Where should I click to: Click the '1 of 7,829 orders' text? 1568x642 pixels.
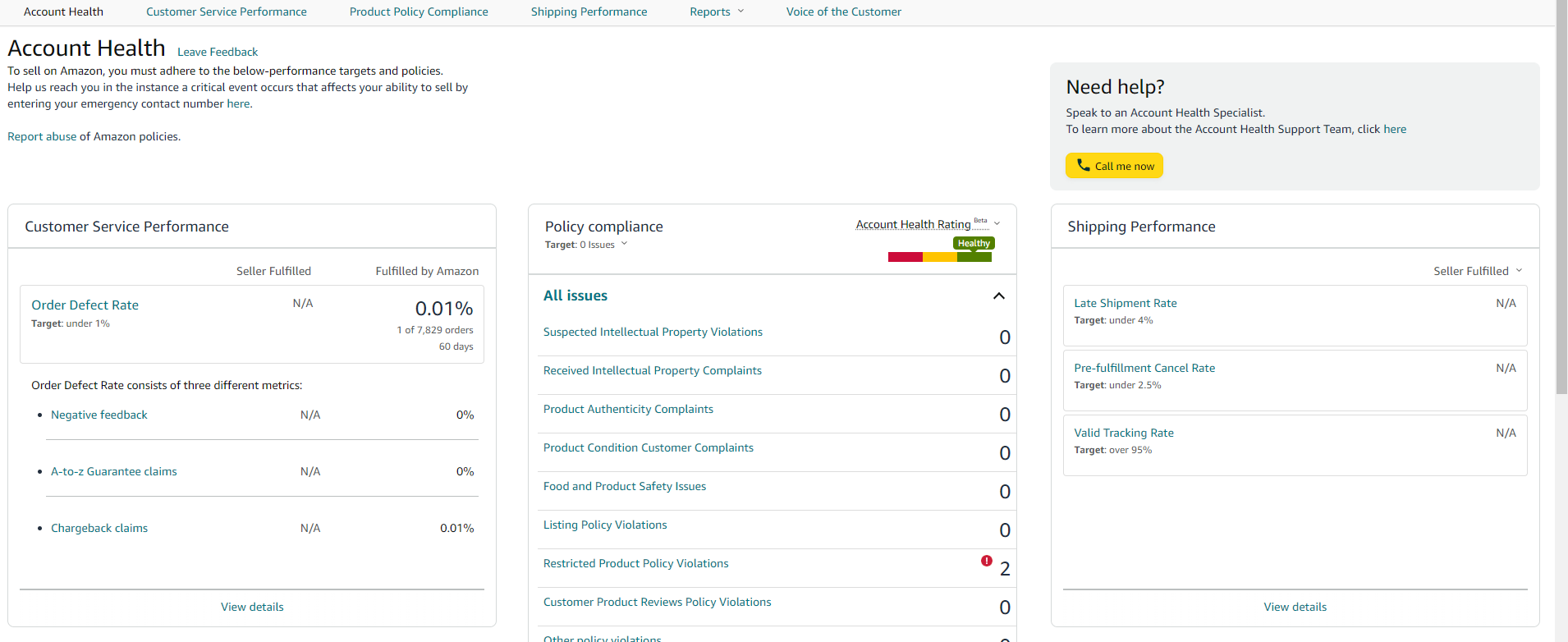pyautogui.click(x=435, y=330)
